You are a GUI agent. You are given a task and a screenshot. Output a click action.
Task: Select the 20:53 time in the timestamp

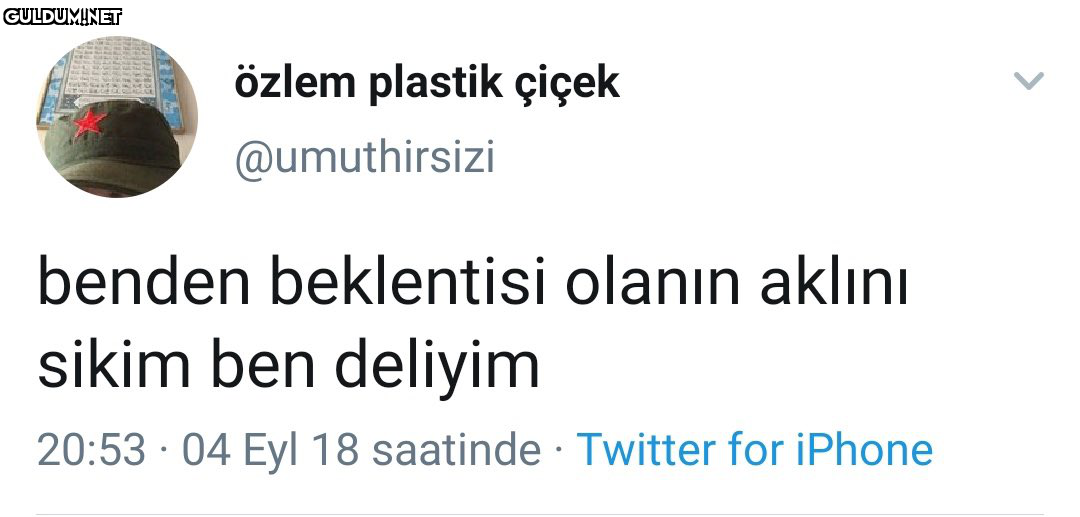tap(92, 450)
